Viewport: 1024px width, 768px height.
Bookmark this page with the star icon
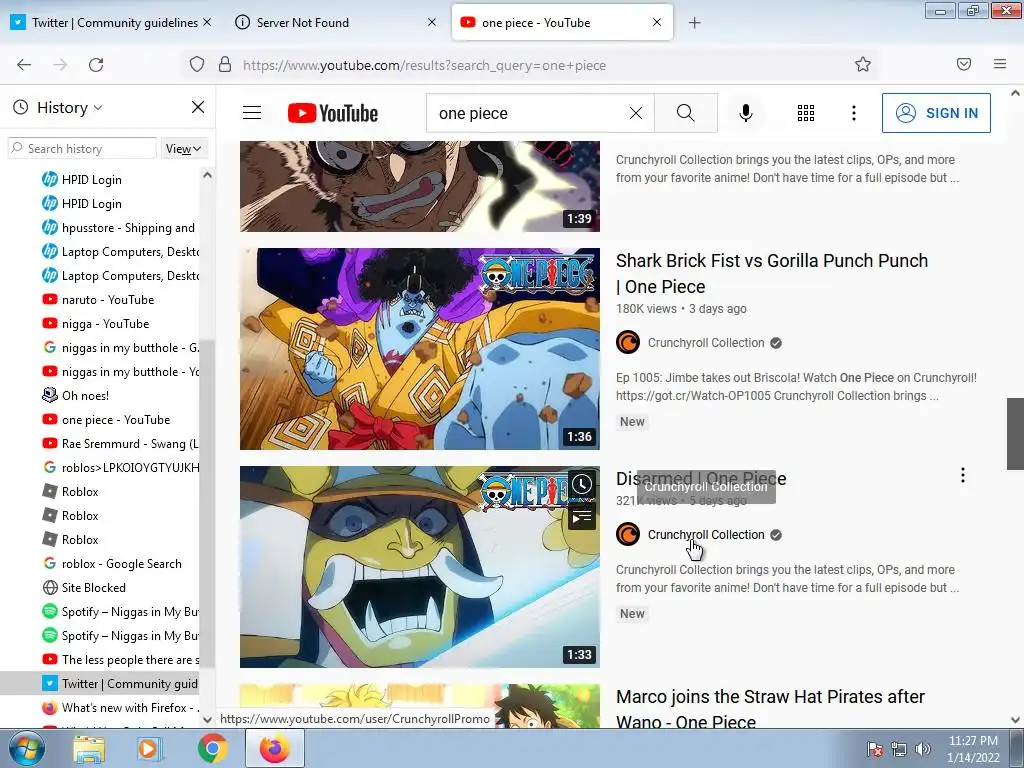tap(863, 64)
